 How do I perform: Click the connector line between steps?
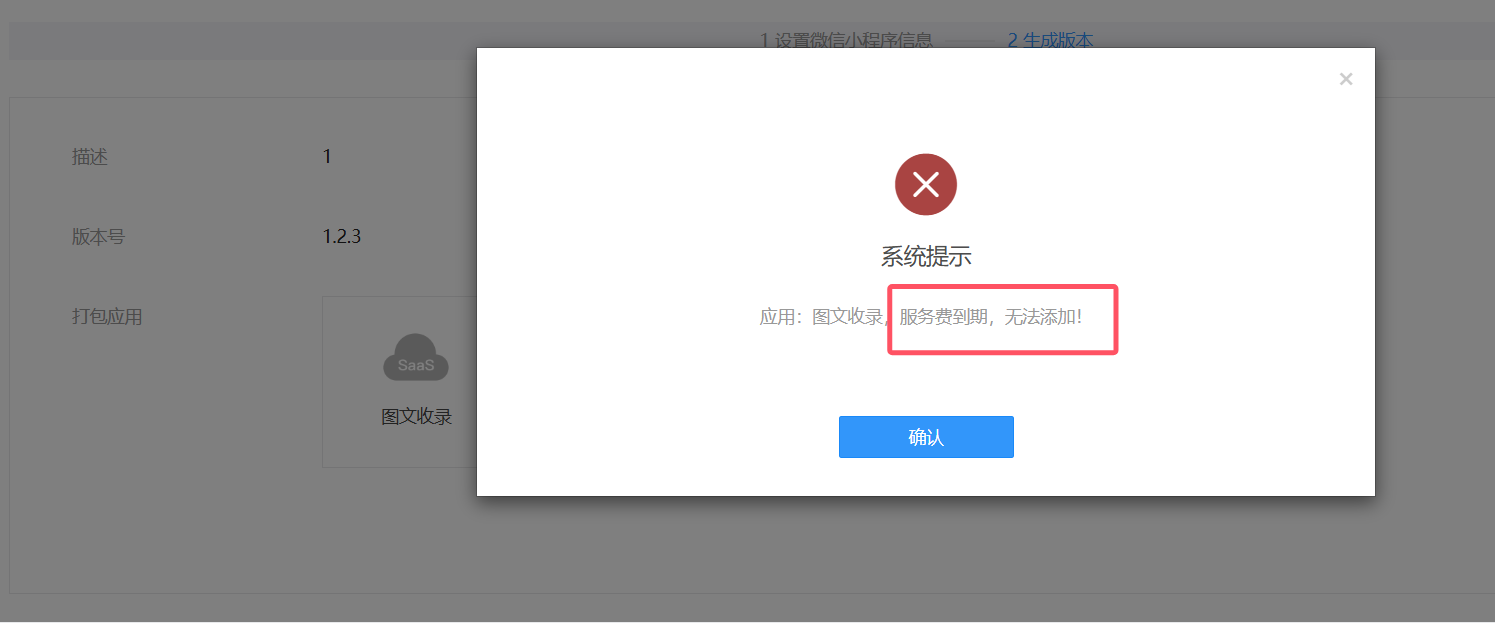[970, 41]
